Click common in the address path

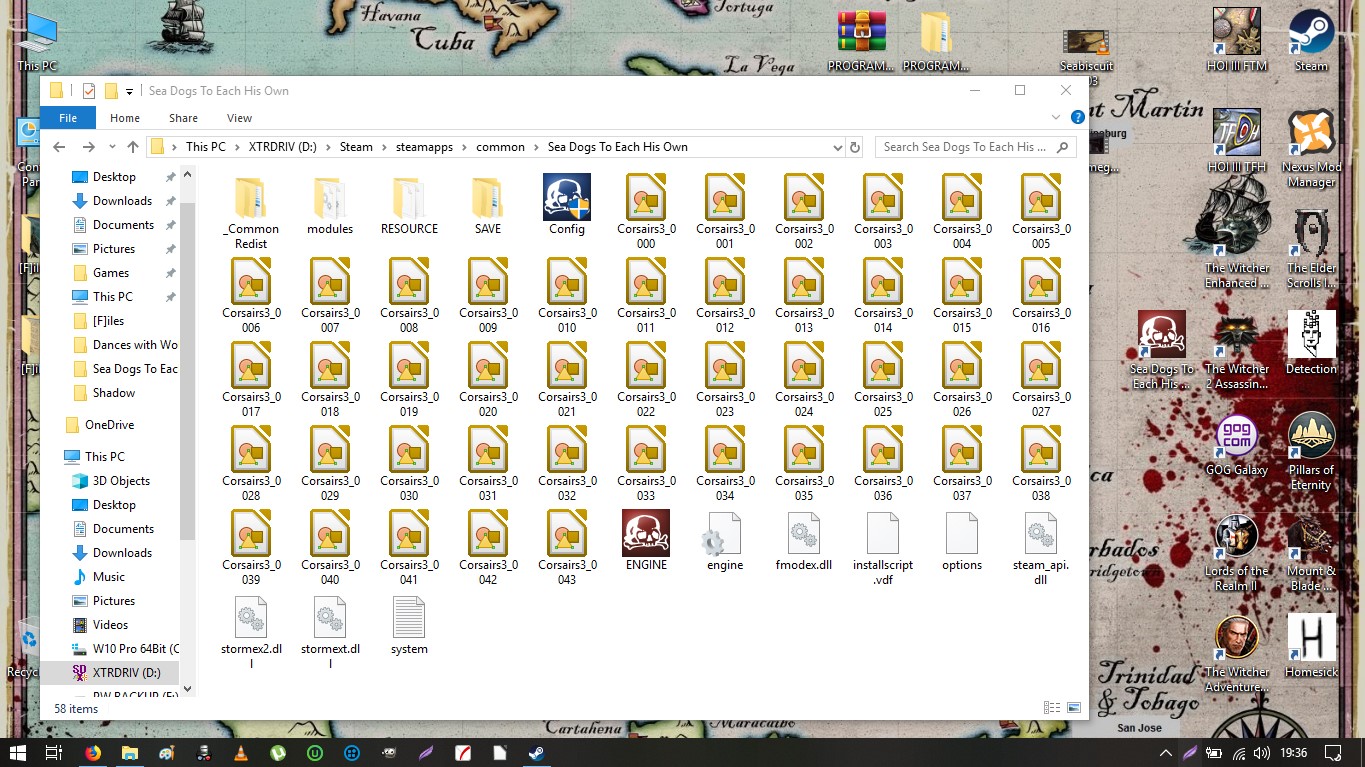tap(500, 147)
